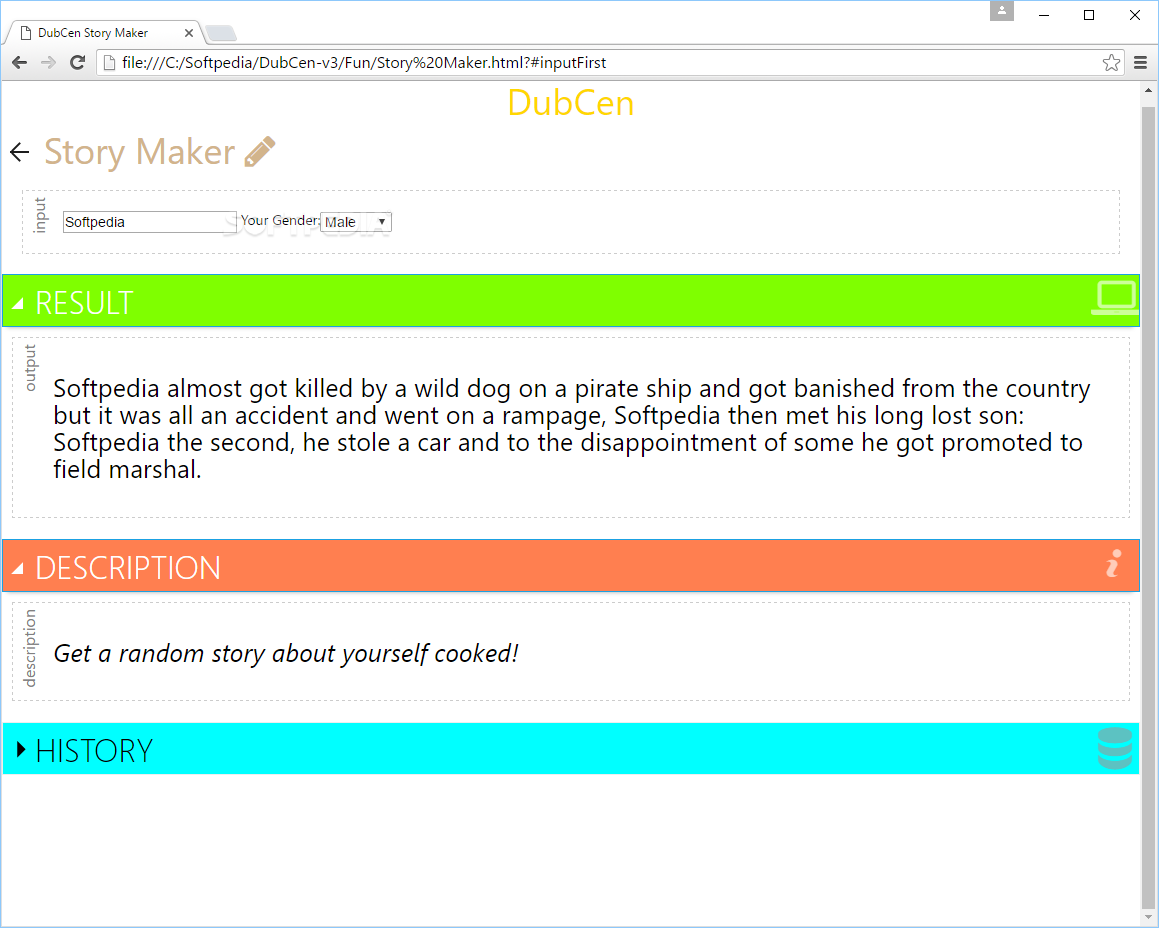Minimize the browser window
Screen dimensions: 1159x928
coord(1044,15)
